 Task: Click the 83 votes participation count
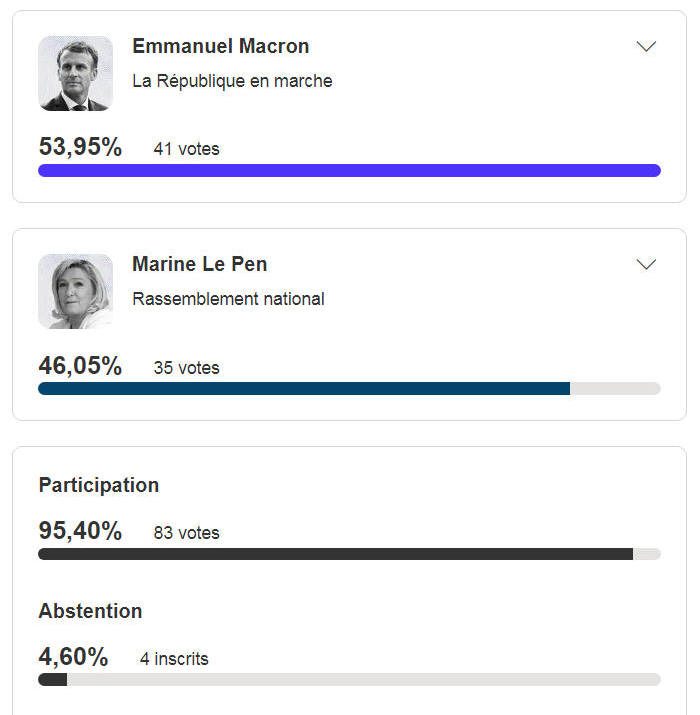point(187,533)
